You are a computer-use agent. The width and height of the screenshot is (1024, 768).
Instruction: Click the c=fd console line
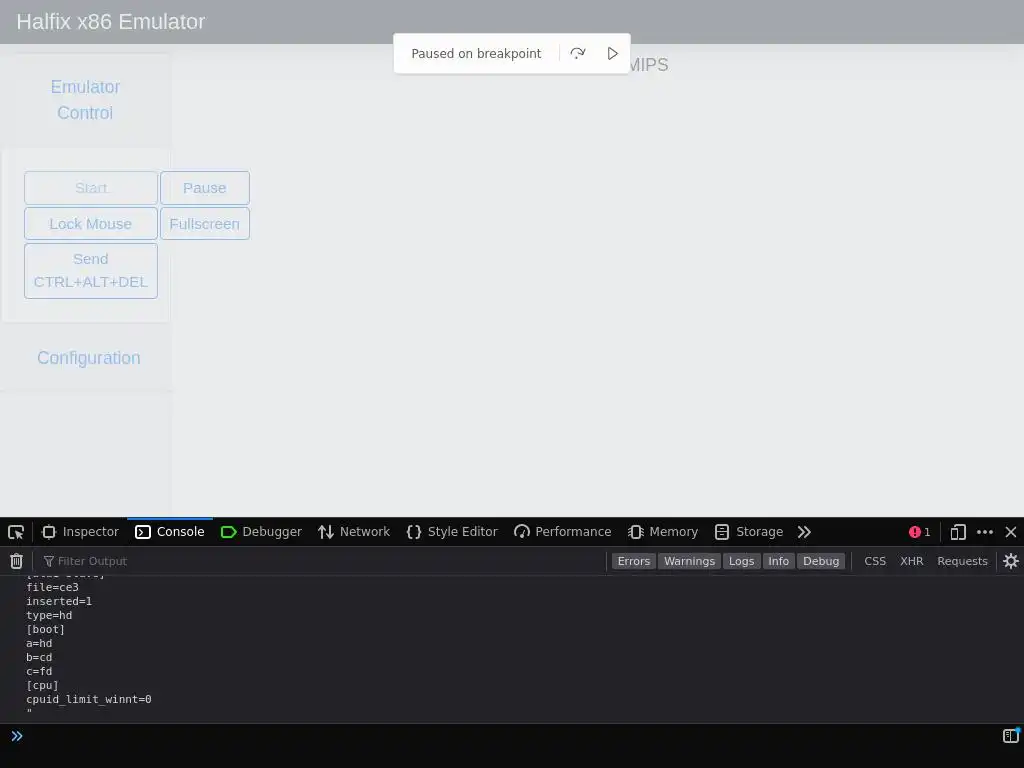pos(39,671)
